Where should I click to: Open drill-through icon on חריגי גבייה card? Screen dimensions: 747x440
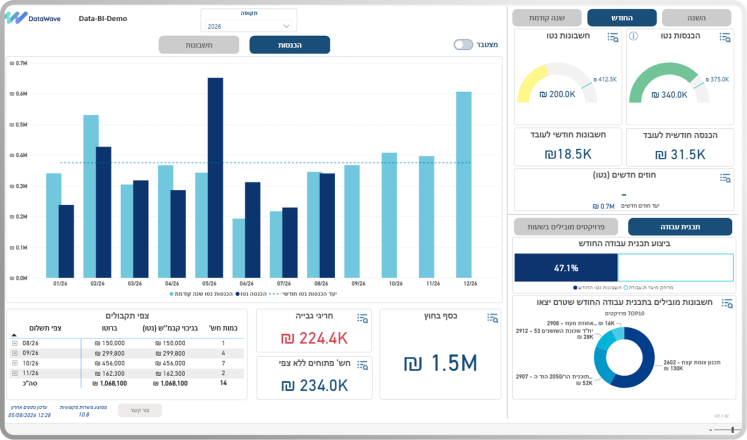pyautogui.click(x=362, y=318)
